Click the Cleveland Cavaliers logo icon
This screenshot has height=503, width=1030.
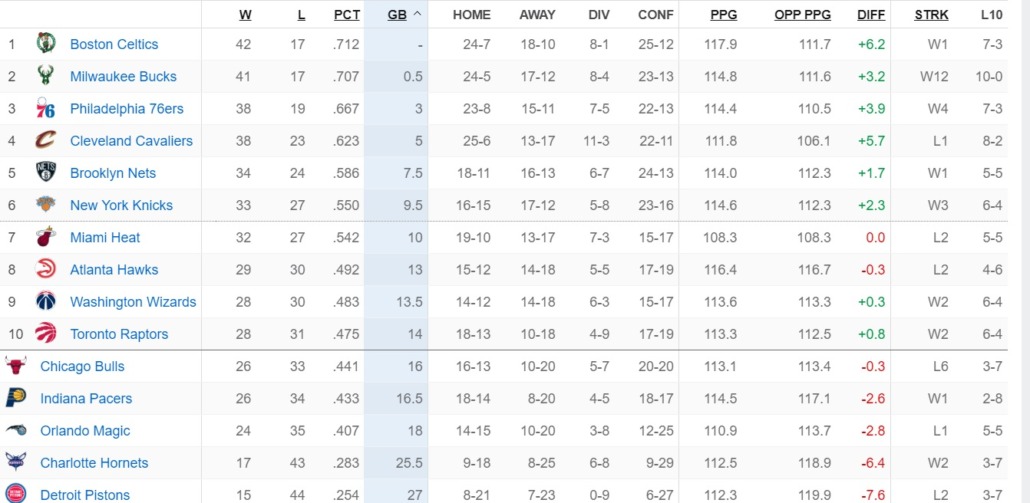(x=46, y=141)
